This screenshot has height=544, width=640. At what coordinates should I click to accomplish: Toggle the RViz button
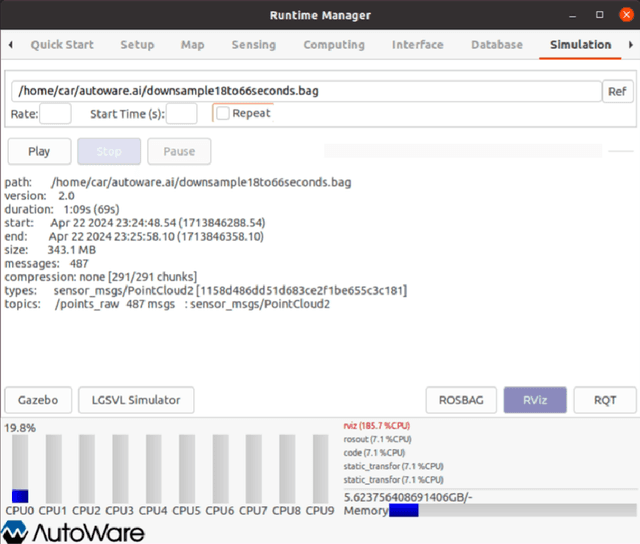click(536, 400)
